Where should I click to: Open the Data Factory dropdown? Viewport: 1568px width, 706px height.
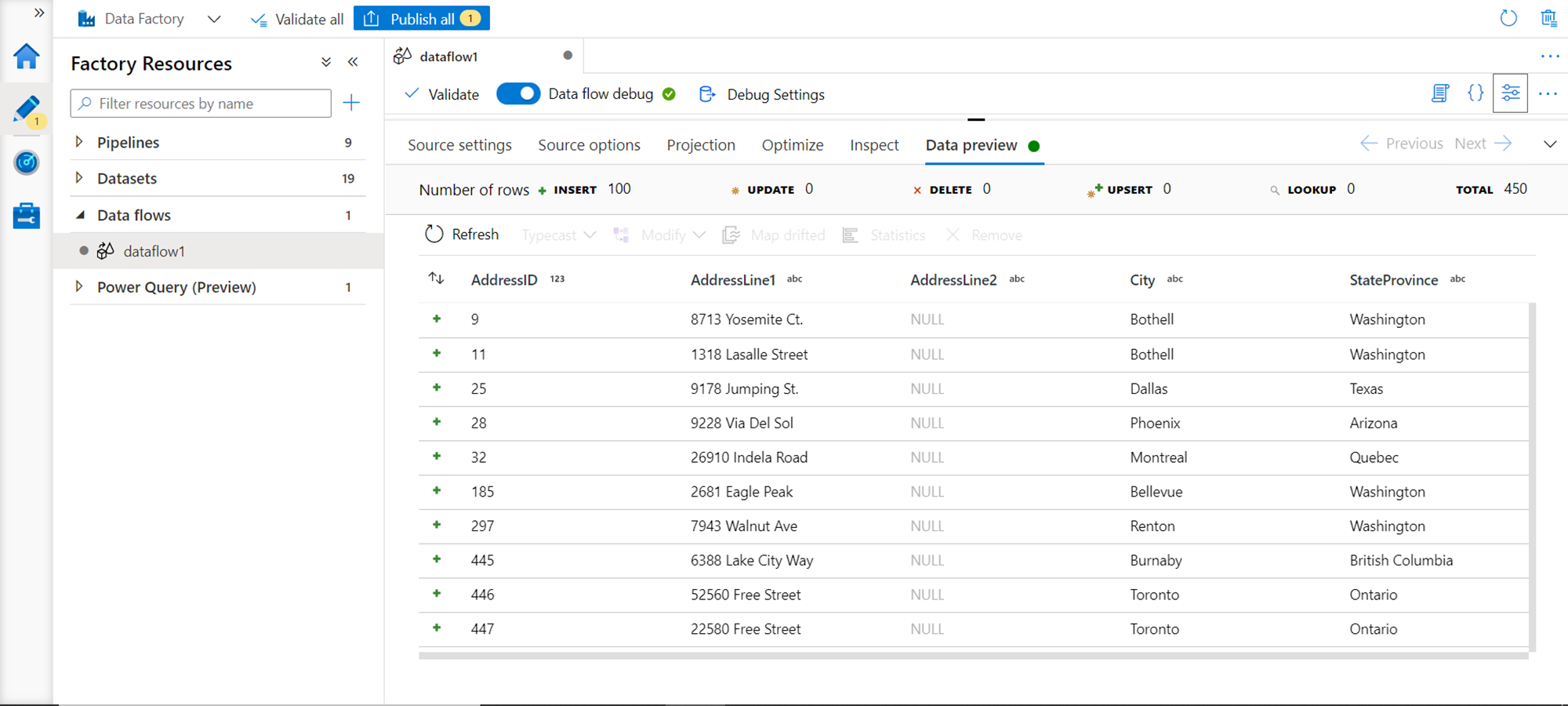[x=214, y=19]
